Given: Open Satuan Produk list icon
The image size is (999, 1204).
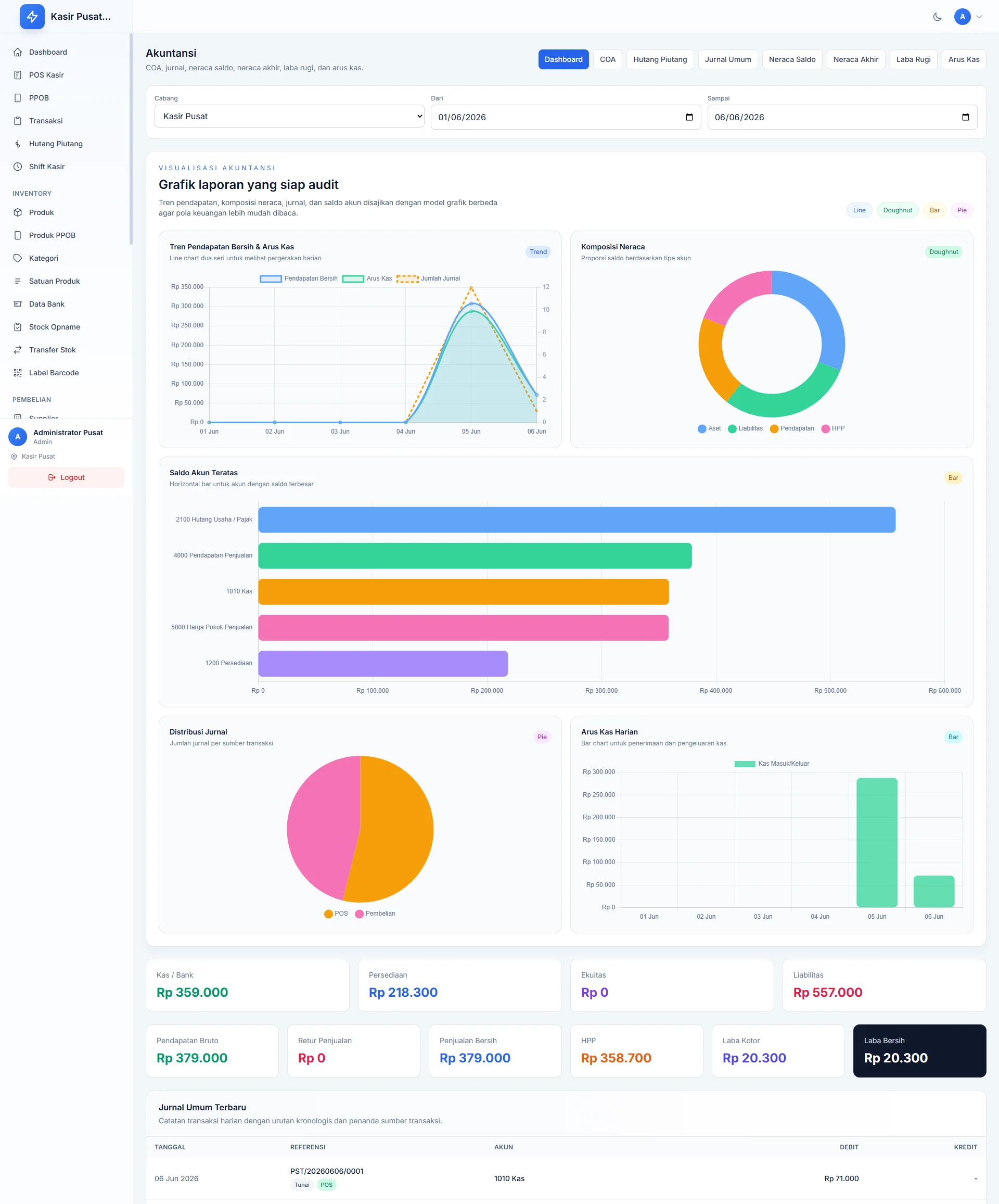Looking at the screenshot, I should (18, 282).
